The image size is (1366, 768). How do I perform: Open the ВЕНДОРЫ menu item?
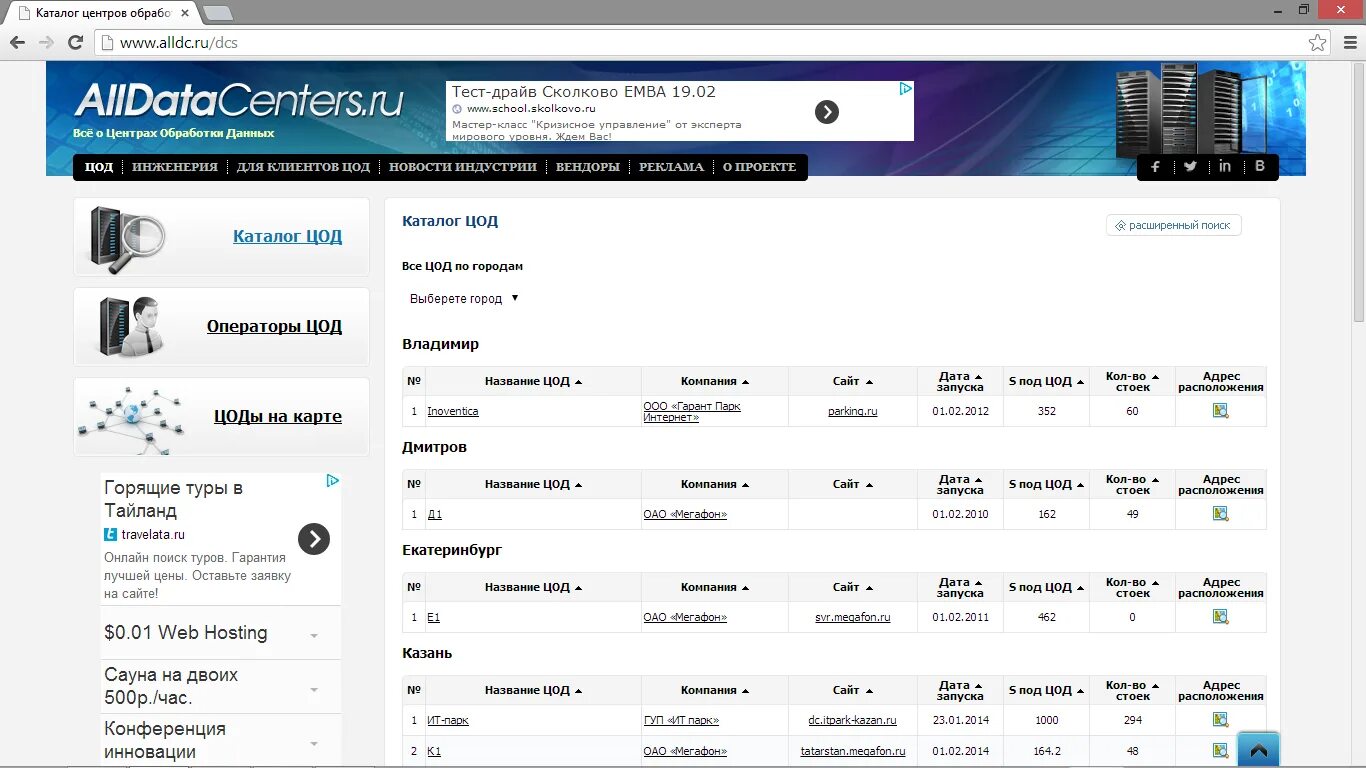pos(588,167)
